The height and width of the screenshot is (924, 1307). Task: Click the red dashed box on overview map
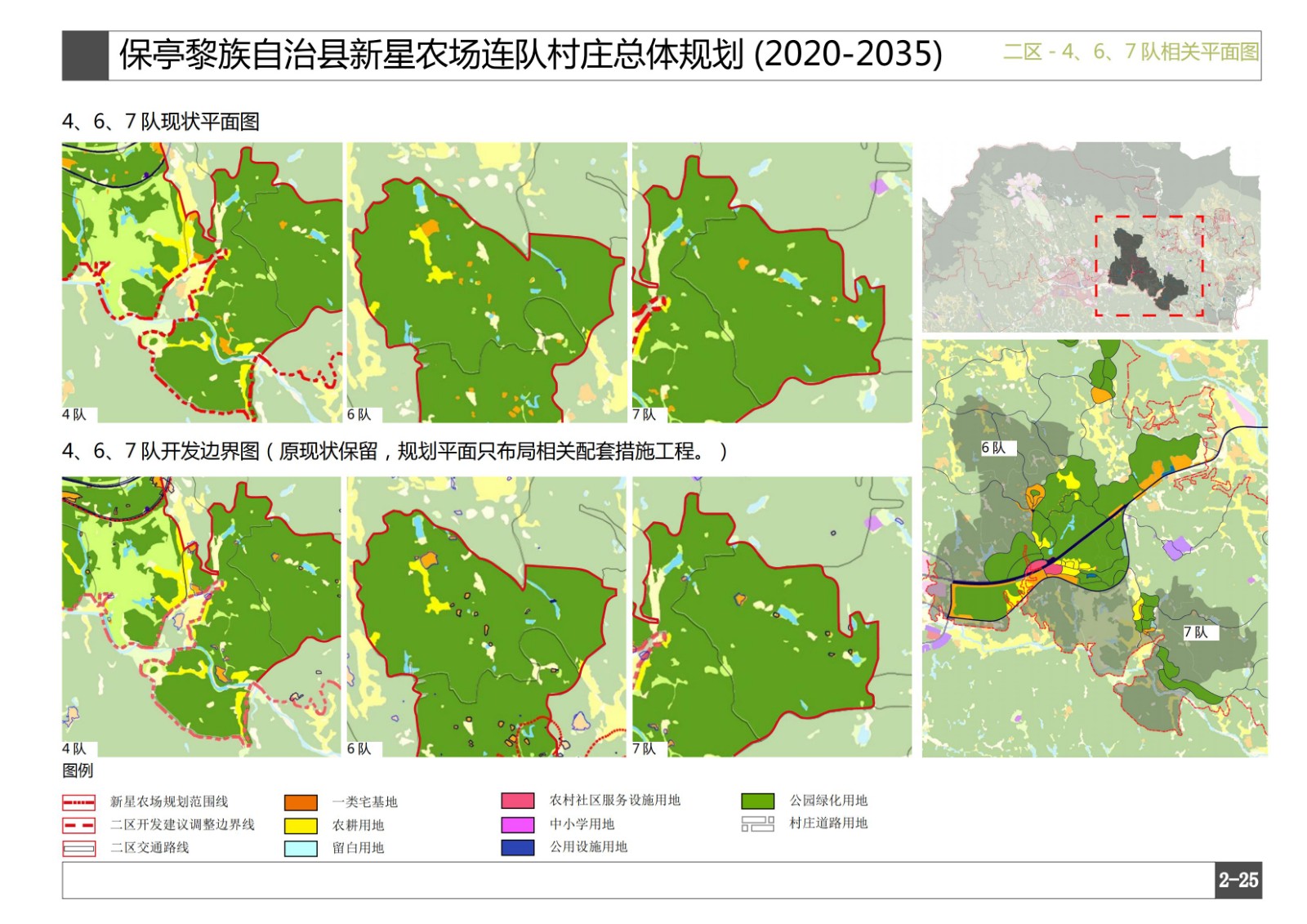(x=1149, y=266)
